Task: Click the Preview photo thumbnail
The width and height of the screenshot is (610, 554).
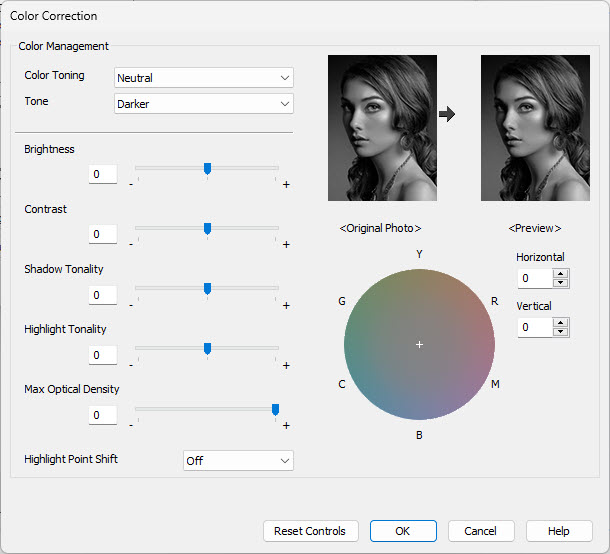Action: (535, 128)
